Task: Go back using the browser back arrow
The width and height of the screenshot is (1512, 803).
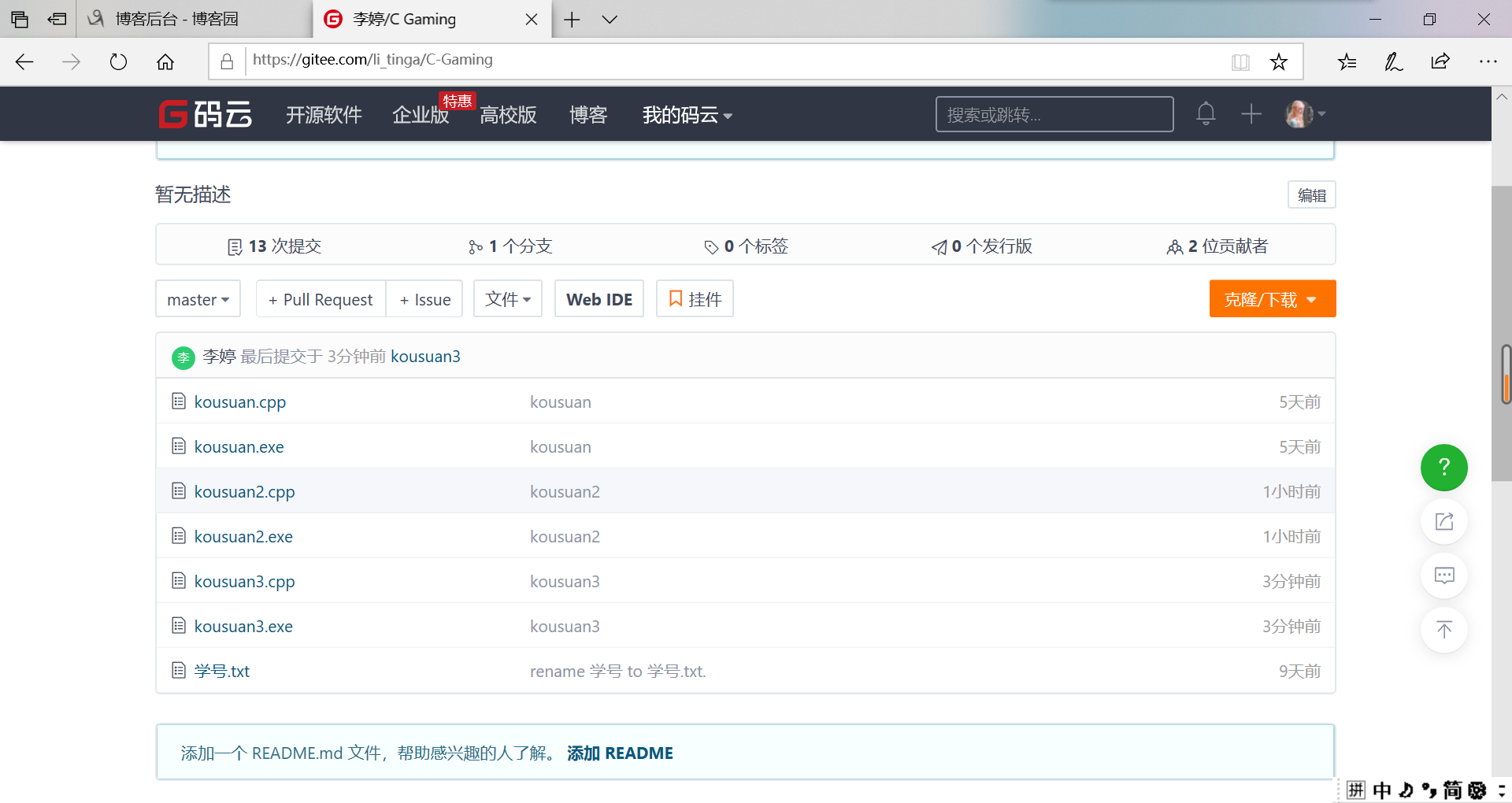Action: pyautogui.click(x=24, y=62)
